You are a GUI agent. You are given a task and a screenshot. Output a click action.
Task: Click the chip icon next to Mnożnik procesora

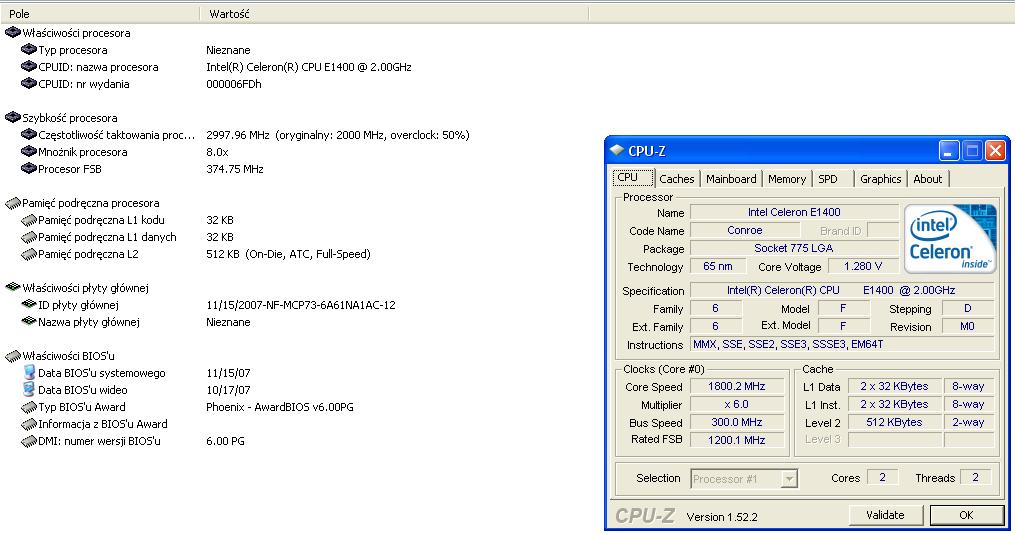29,152
